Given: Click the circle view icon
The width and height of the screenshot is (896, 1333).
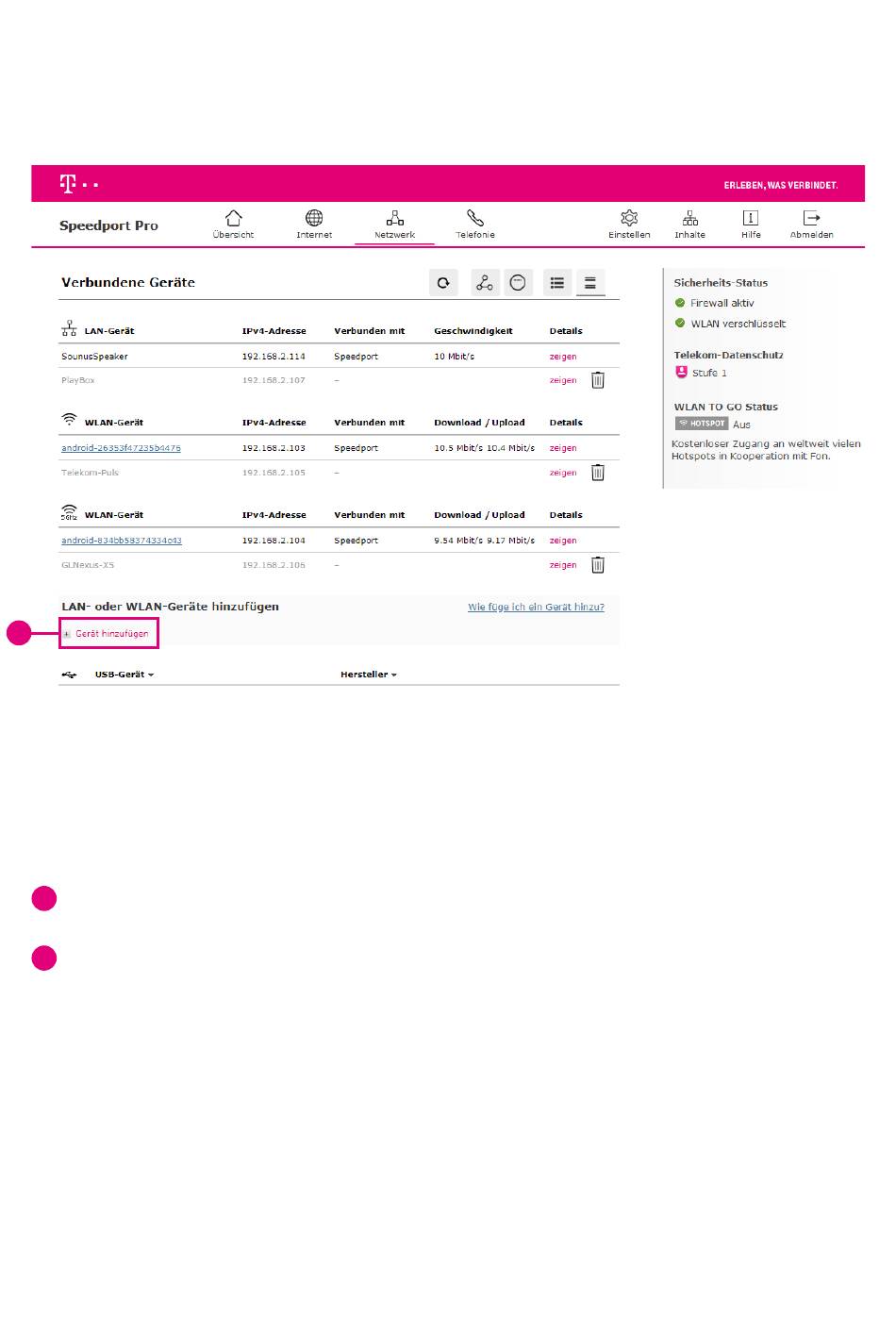Looking at the screenshot, I should [x=518, y=283].
